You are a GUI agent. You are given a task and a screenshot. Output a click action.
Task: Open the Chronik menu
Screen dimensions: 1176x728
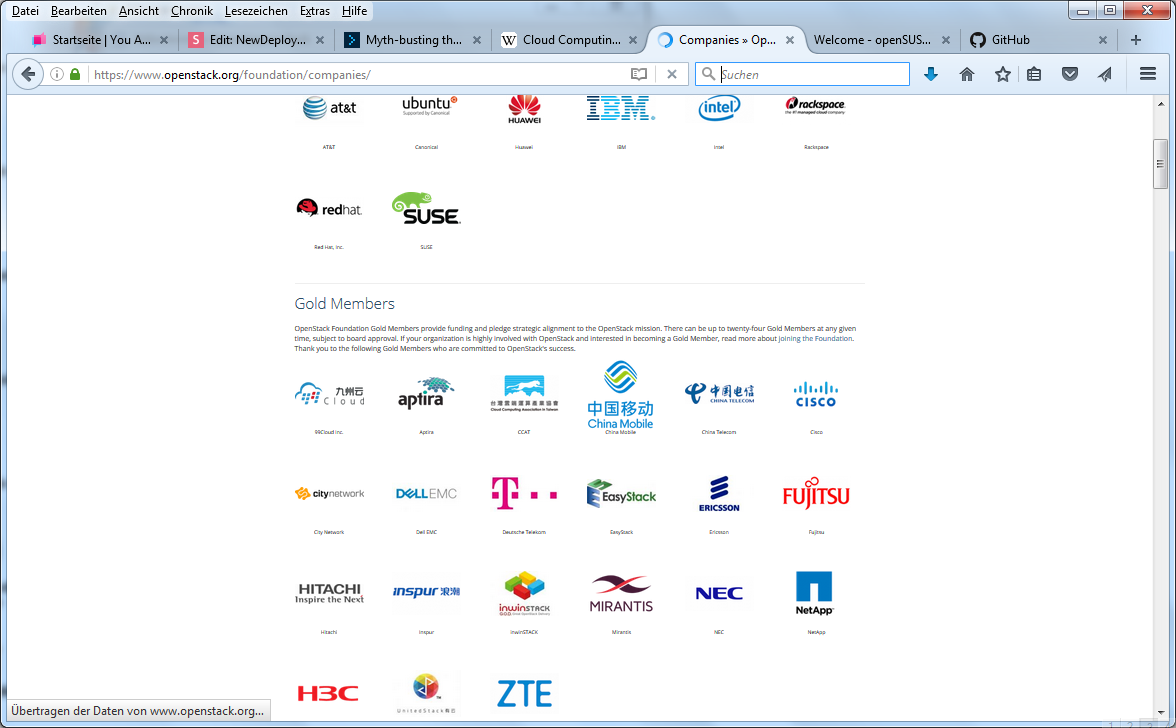pyautogui.click(x=192, y=10)
